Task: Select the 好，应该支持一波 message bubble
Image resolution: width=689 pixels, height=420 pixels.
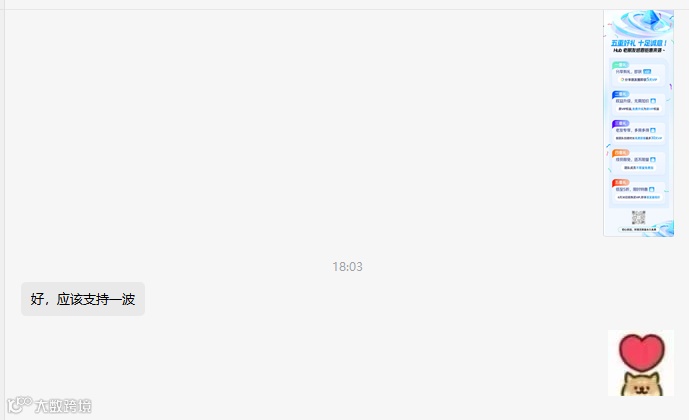Action: pos(83,299)
